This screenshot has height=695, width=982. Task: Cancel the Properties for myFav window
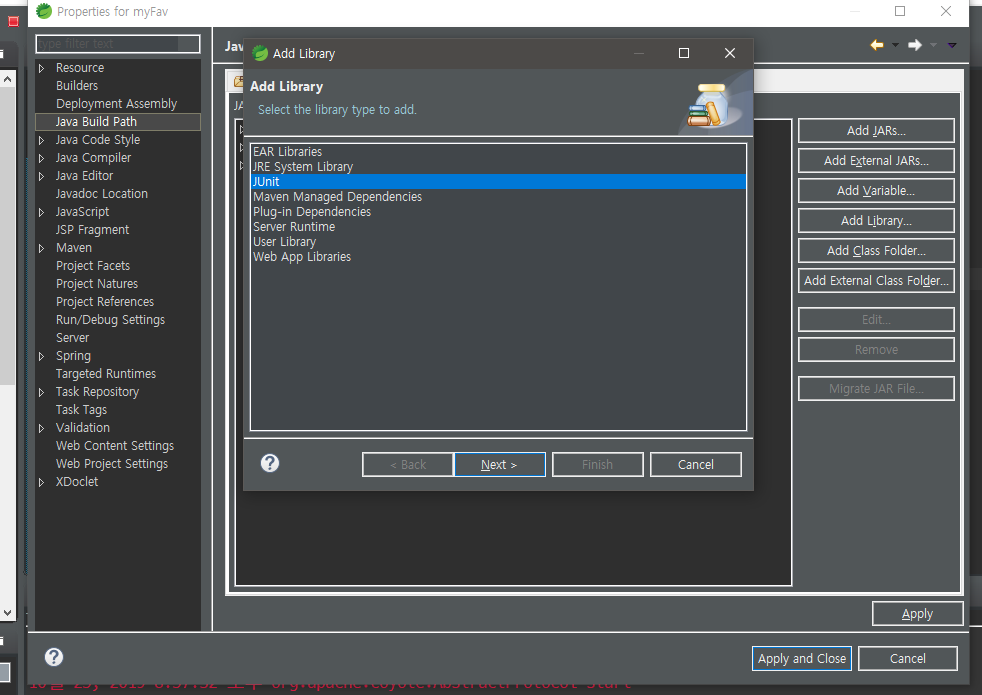(907, 658)
